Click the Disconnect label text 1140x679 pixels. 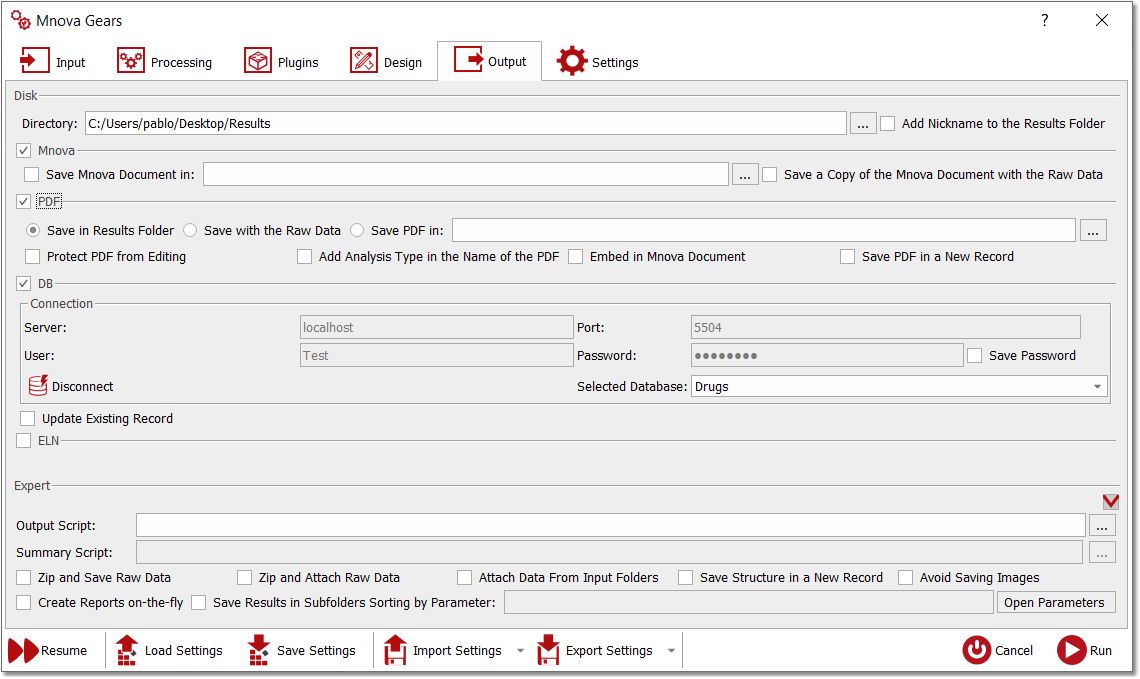(x=82, y=387)
